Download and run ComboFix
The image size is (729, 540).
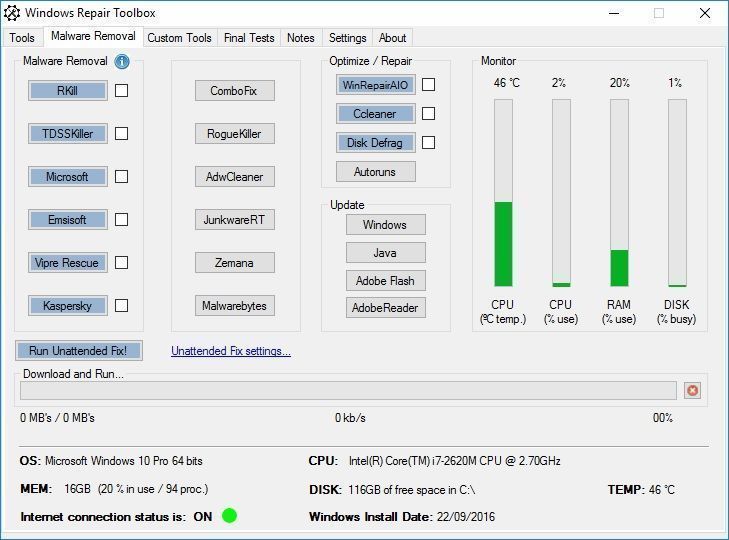pyautogui.click(x=235, y=90)
